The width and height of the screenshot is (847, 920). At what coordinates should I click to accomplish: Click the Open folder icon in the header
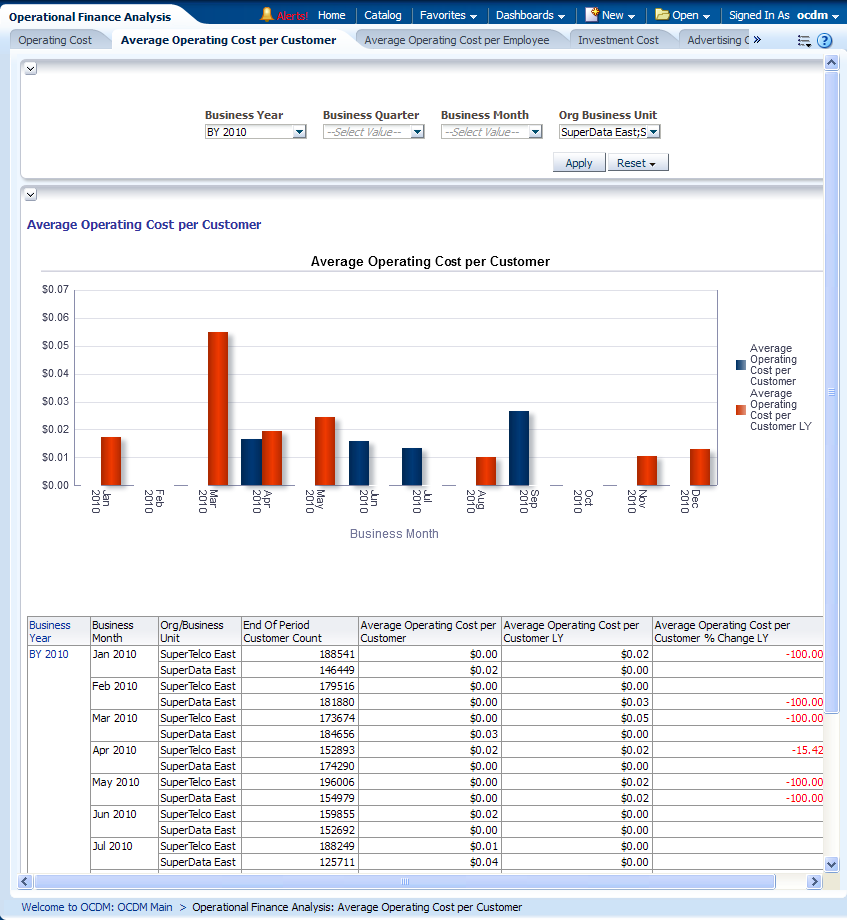(662, 15)
